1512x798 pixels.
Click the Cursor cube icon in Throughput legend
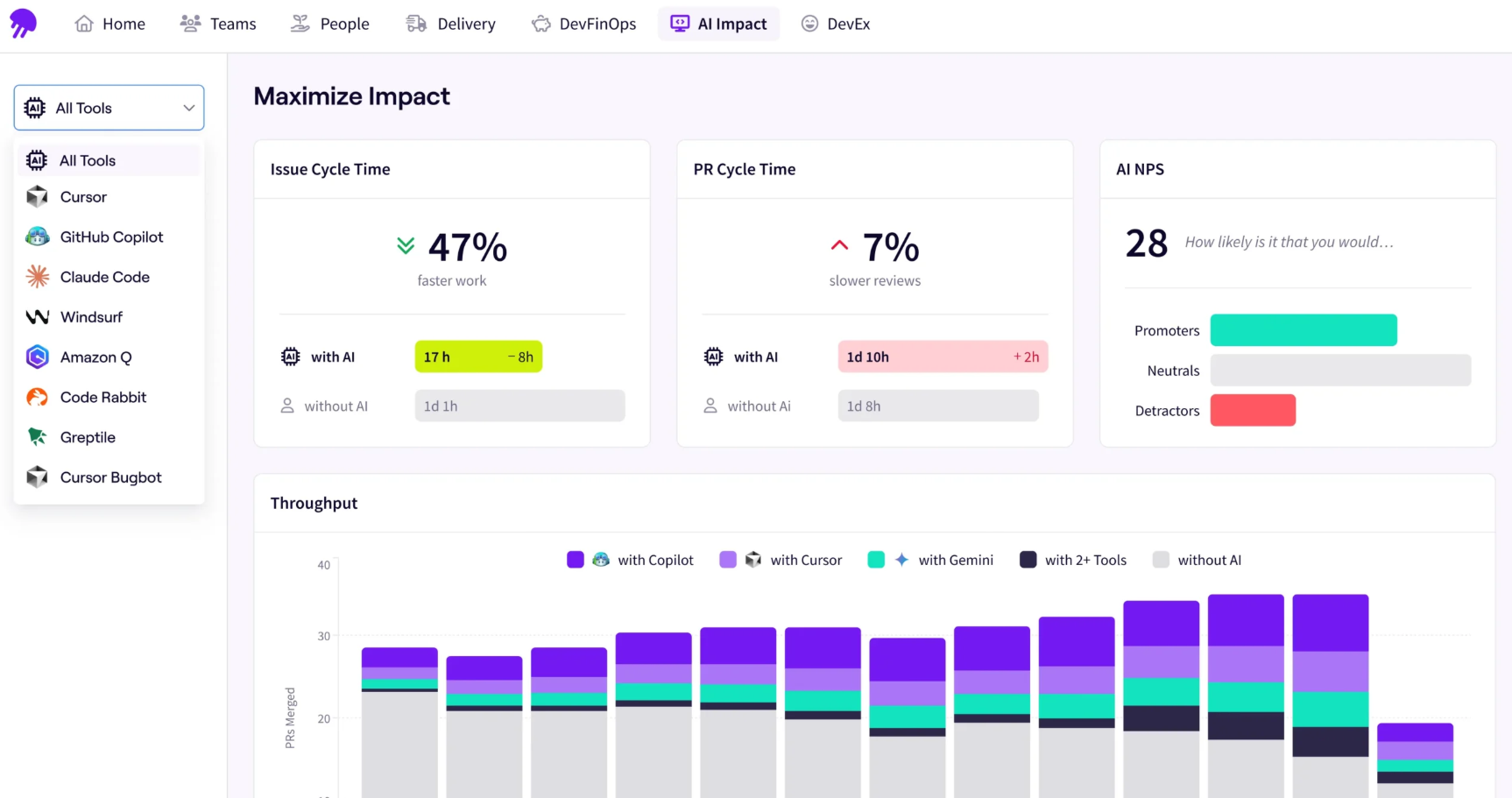click(x=753, y=560)
